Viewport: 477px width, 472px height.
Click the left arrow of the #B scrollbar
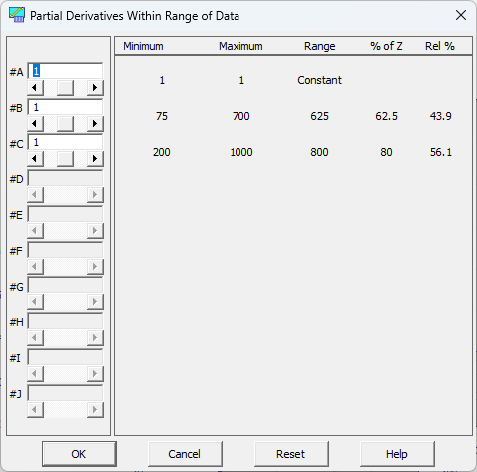click(35, 124)
